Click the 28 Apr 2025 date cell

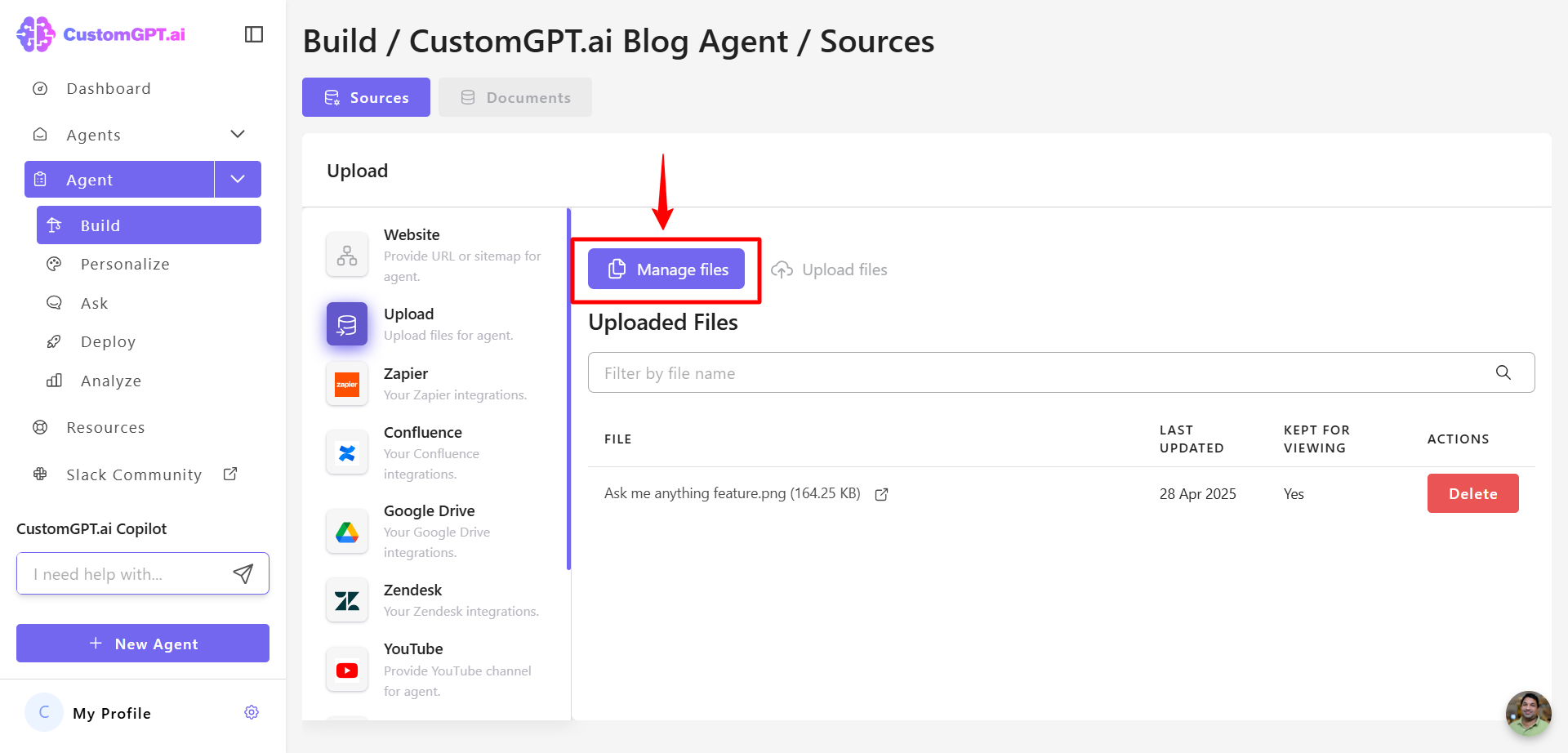1197,493
